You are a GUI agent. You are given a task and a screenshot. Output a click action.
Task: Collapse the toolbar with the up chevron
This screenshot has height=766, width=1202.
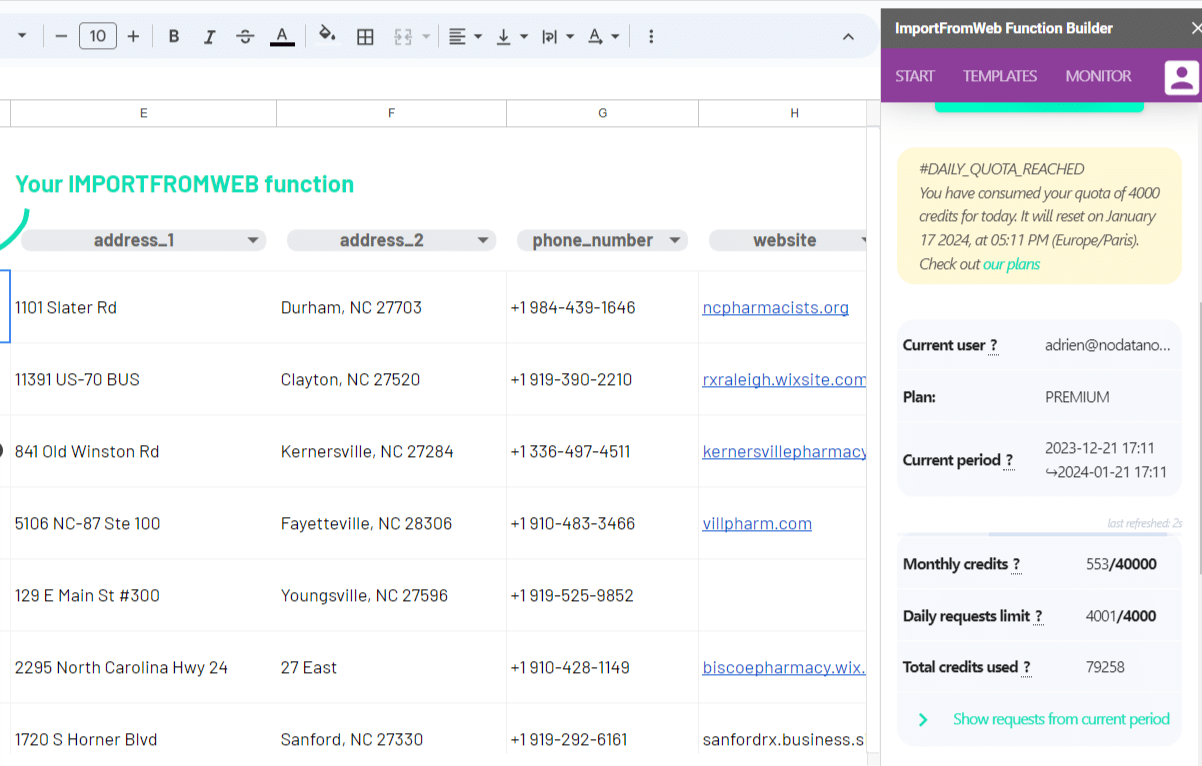tap(848, 37)
